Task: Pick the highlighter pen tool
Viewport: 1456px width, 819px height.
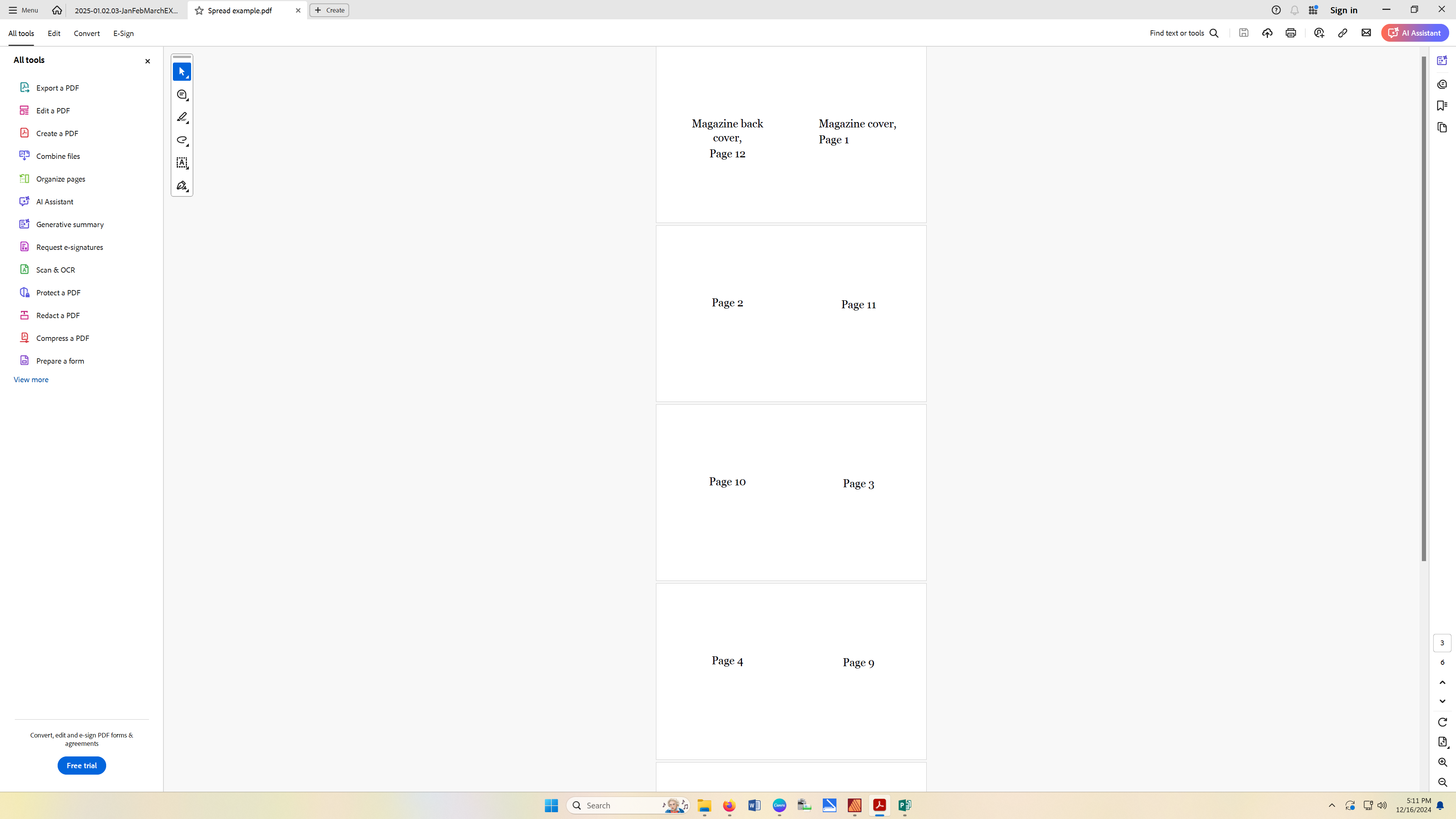Action: (x=182, y=118)
